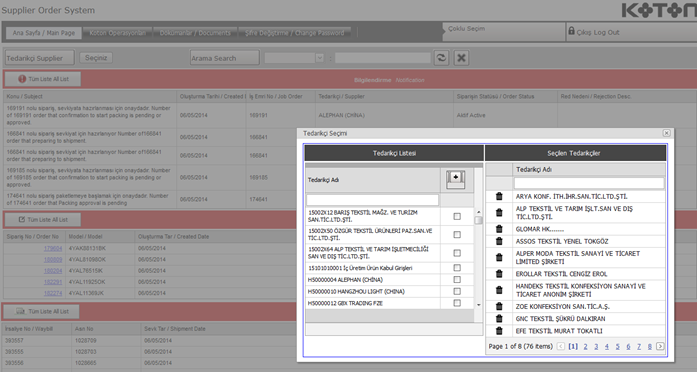Remove ALPER MODA TEKSTİL from selection
Viewport: 697px width, 372px height.
tap(499, 257)
